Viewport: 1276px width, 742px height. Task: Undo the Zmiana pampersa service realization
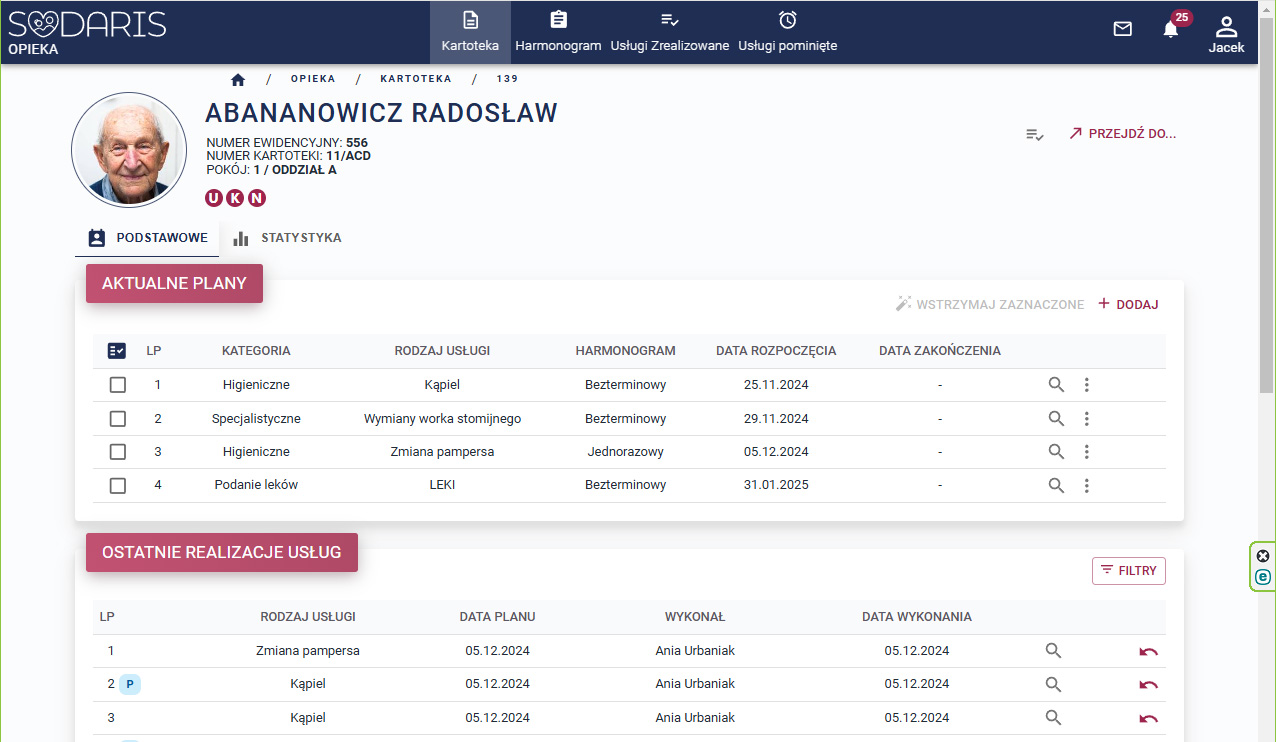coord(1148,651)
